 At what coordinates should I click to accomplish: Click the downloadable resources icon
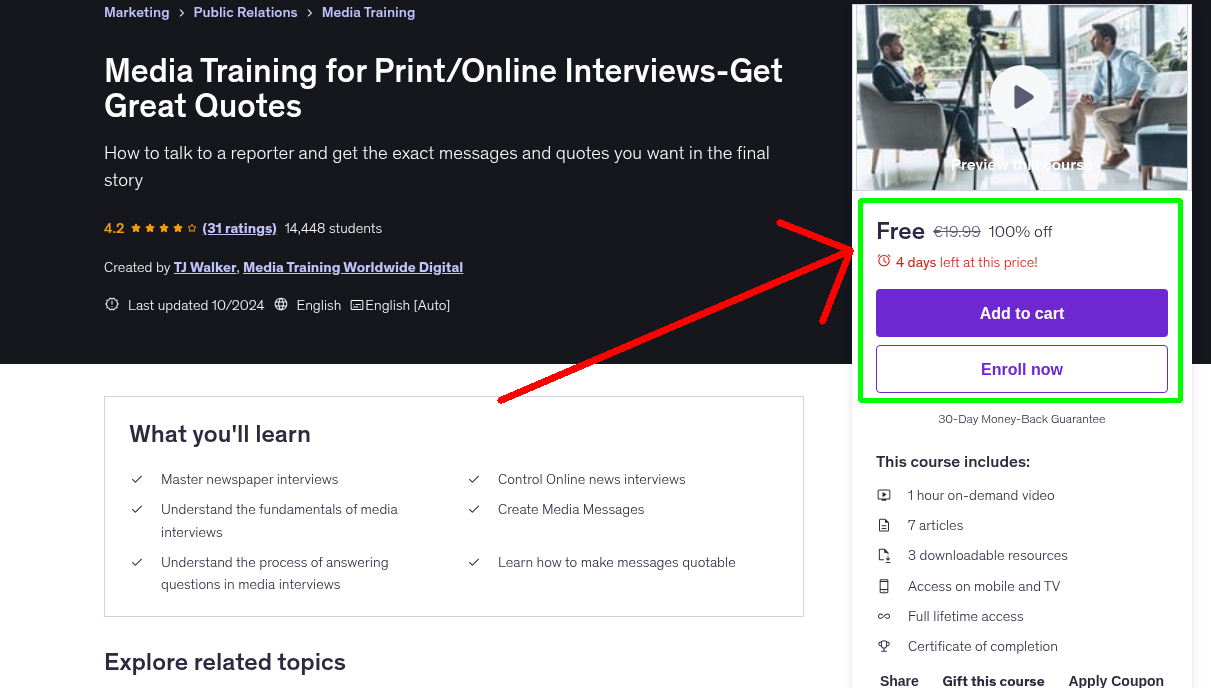[x=884, y=555]
